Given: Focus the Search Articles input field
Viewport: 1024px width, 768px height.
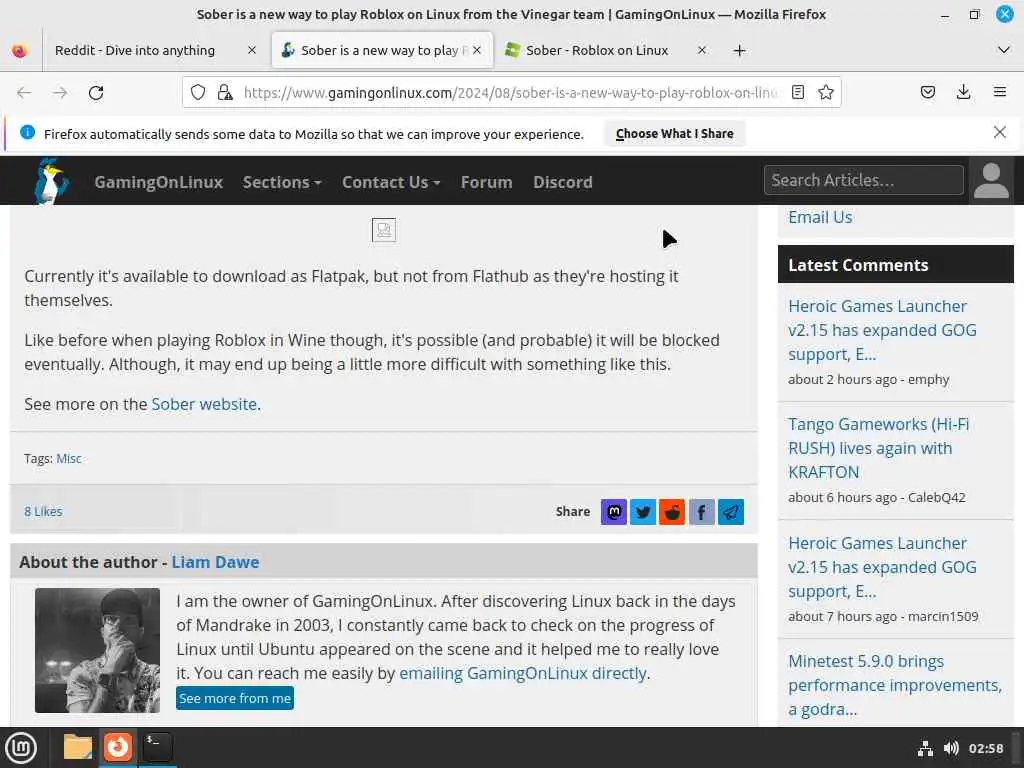Looking at the screenshot, I should [x=863, y=180].
